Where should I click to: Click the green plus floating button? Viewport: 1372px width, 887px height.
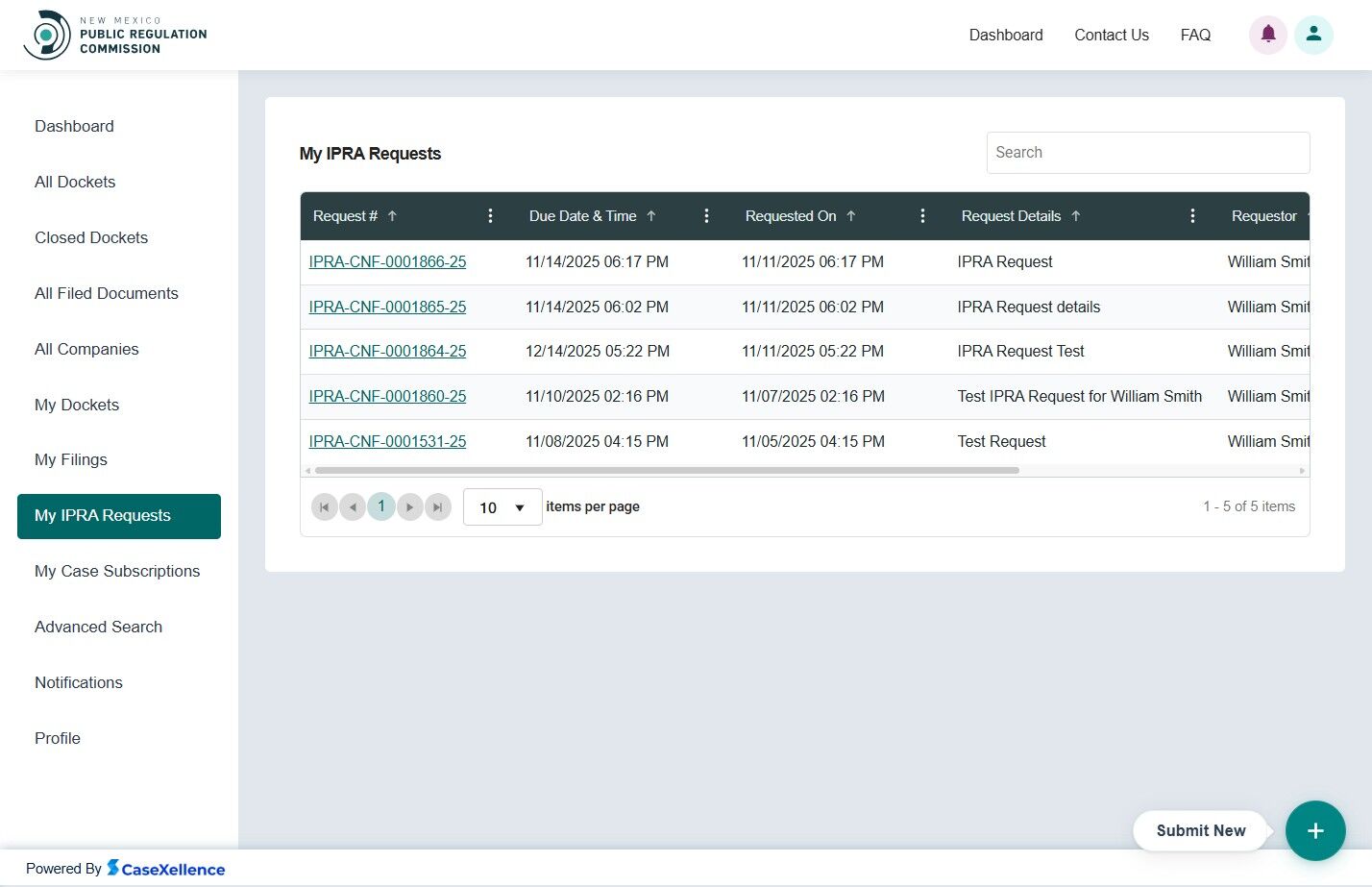click(x=1315, y=830)
